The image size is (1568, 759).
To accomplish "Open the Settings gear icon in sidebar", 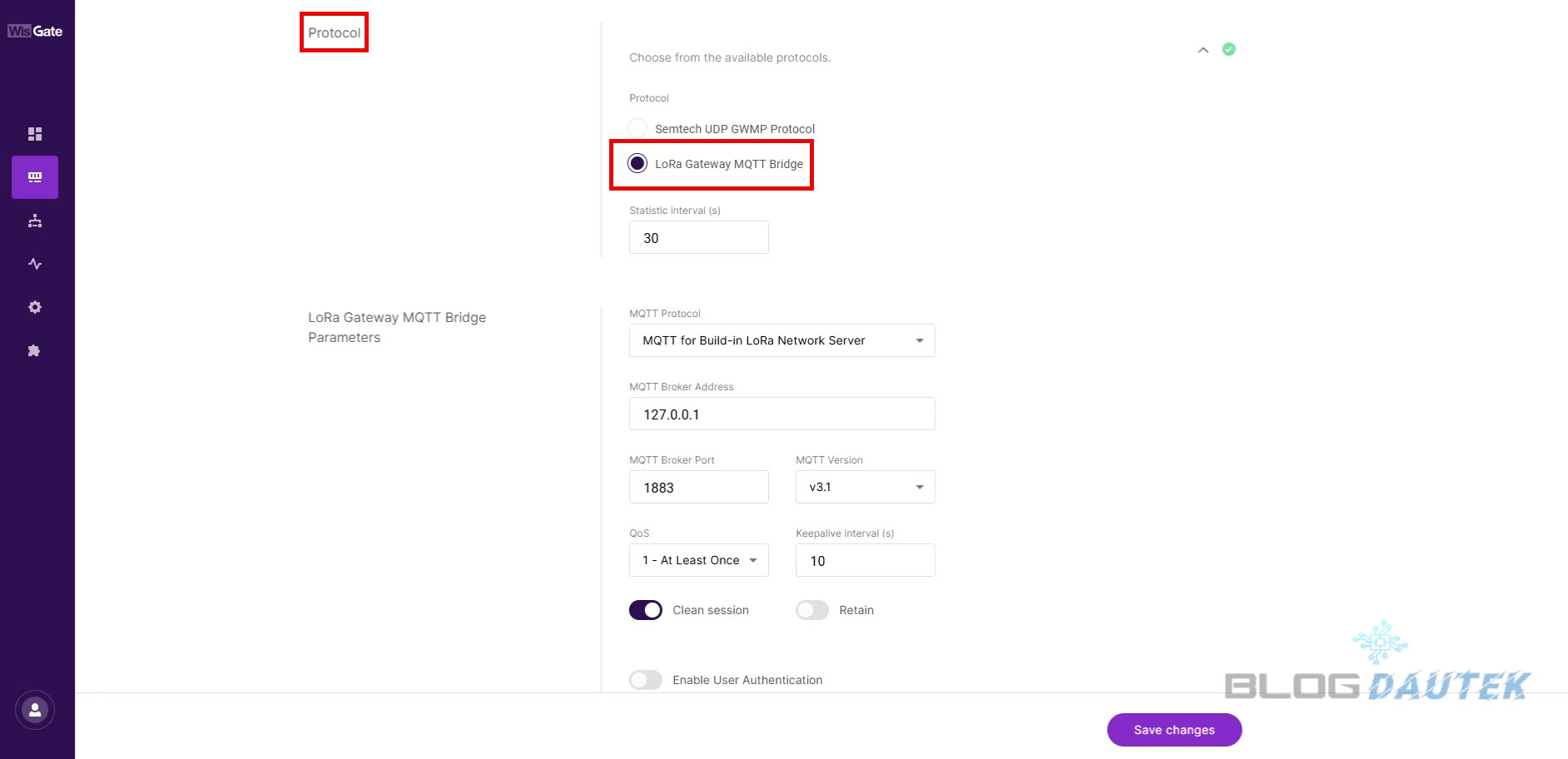I will tap(35, 307).
